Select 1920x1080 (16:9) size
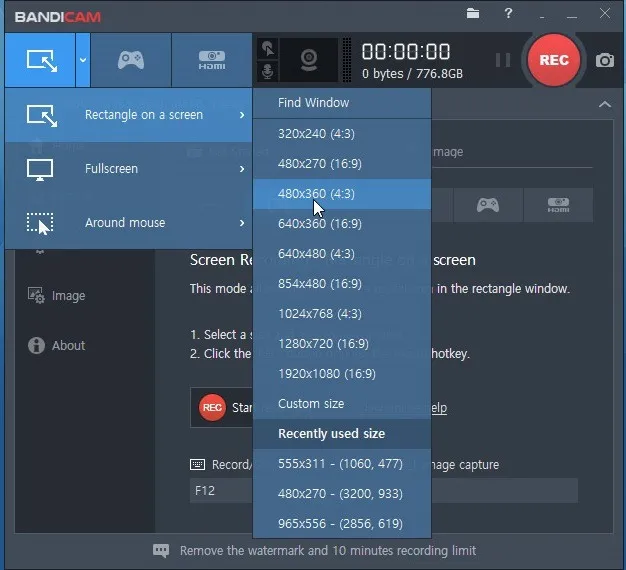Screen dimensions: 626x570 coord(342,374)
